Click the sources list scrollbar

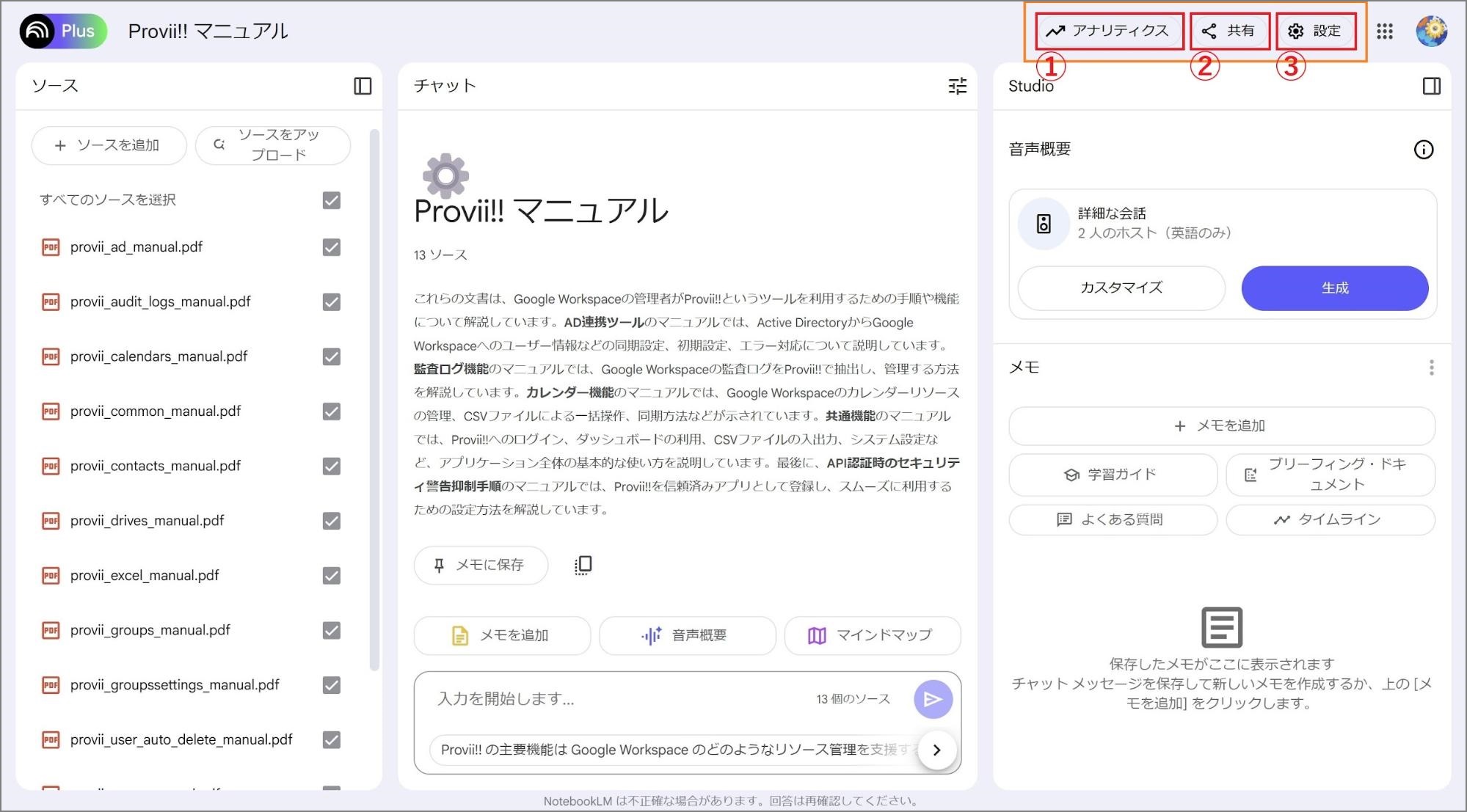[x=374, y=400]
